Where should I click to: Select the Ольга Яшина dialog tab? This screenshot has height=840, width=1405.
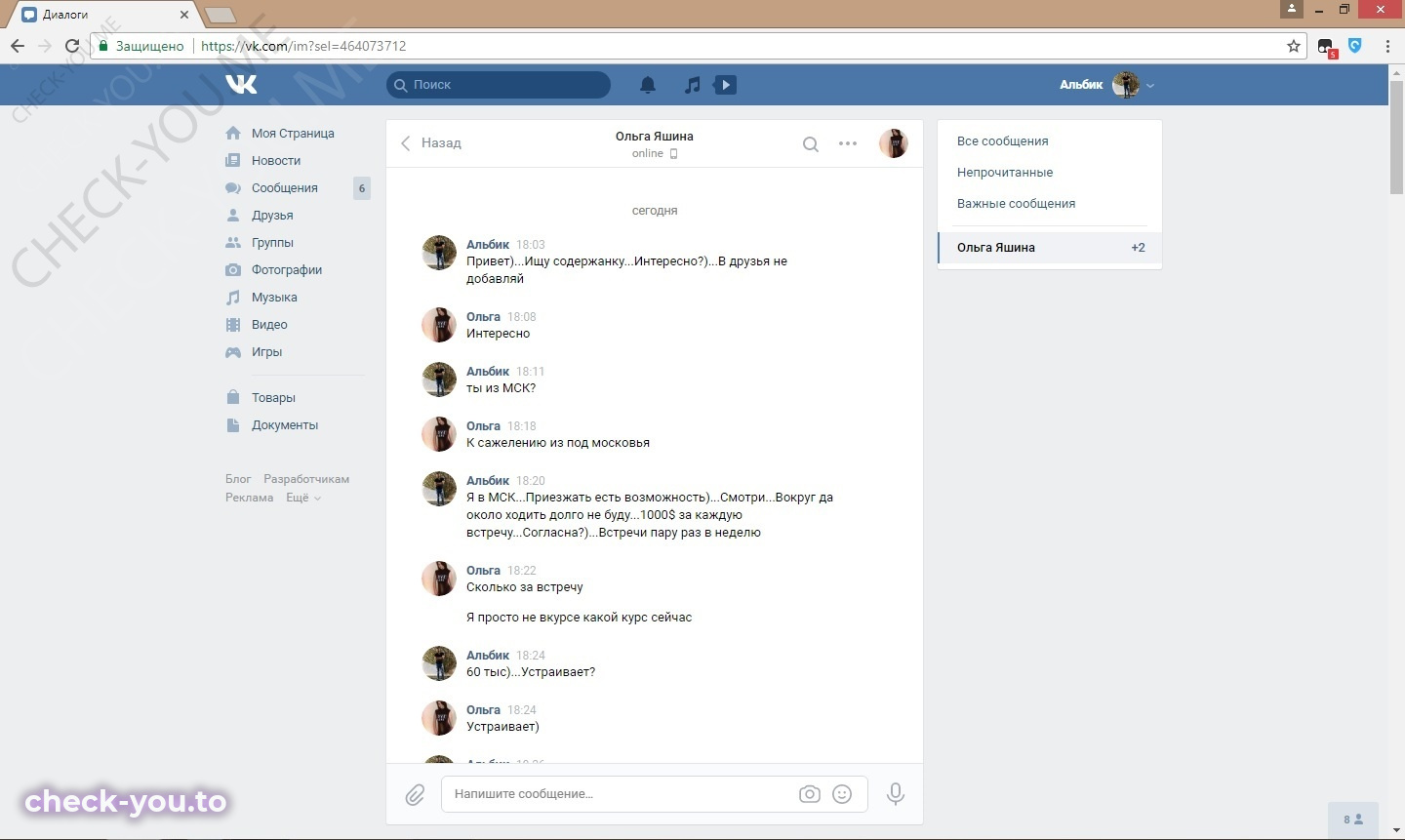point(1050,248)
